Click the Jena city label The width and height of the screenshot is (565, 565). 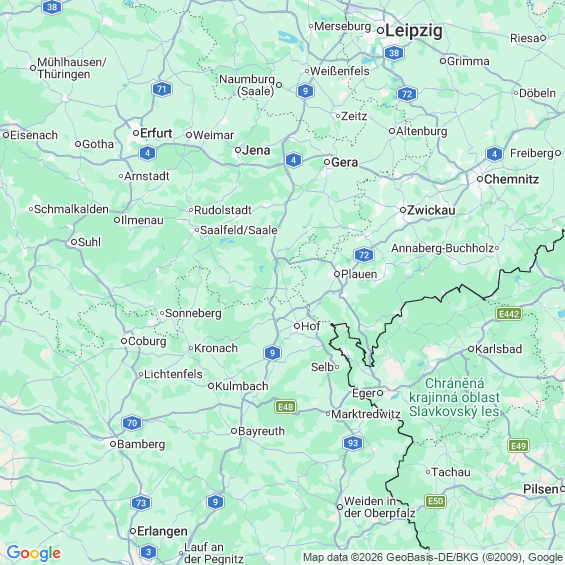pos(256,150)
